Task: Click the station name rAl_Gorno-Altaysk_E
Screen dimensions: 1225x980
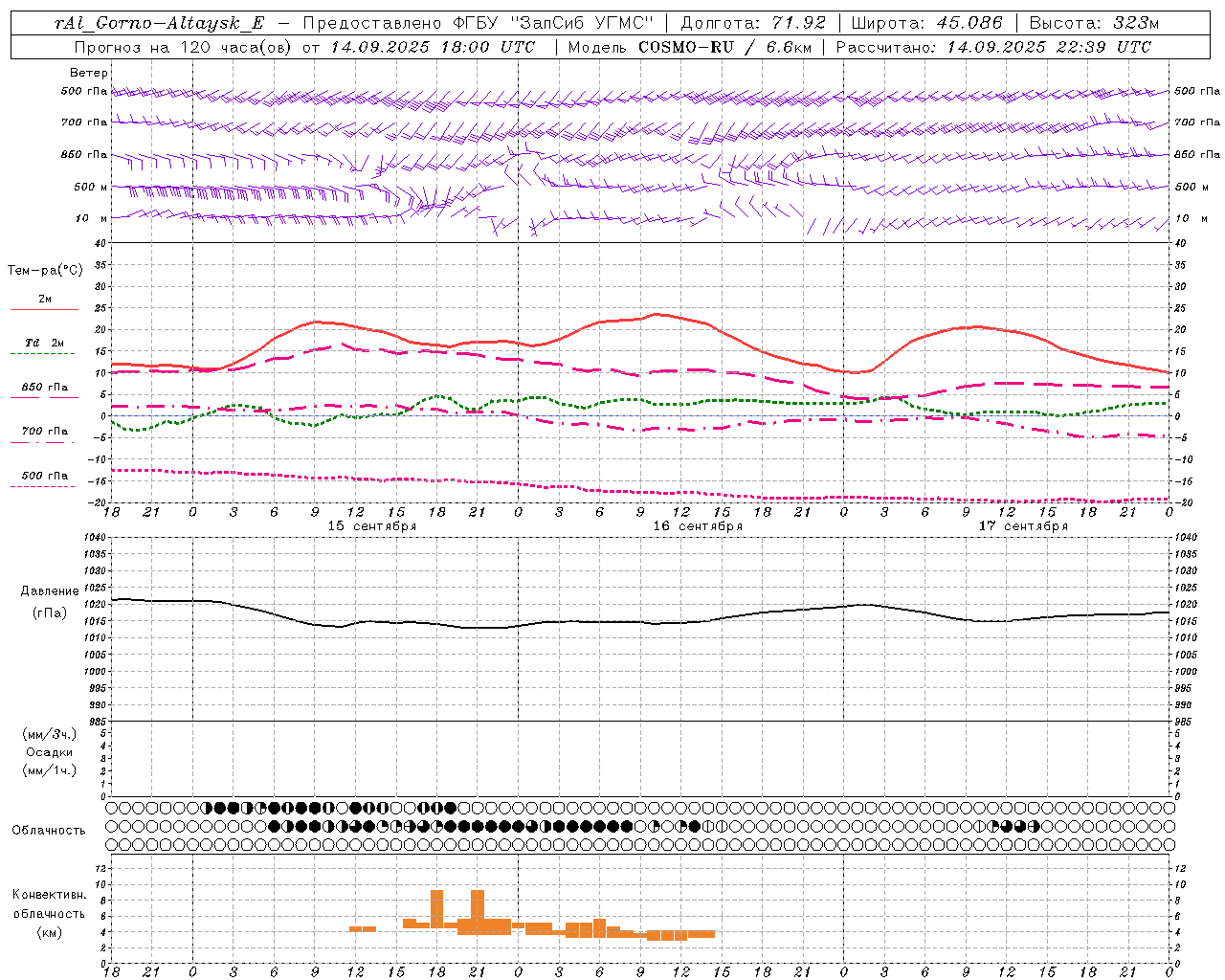Action: point(160,23)
